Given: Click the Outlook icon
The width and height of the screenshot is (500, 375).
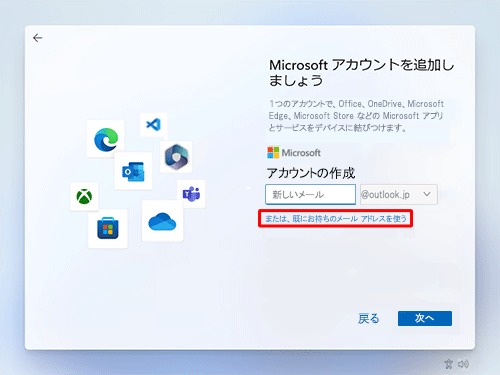Looking at the screenshot, I should tap(133, 172).
